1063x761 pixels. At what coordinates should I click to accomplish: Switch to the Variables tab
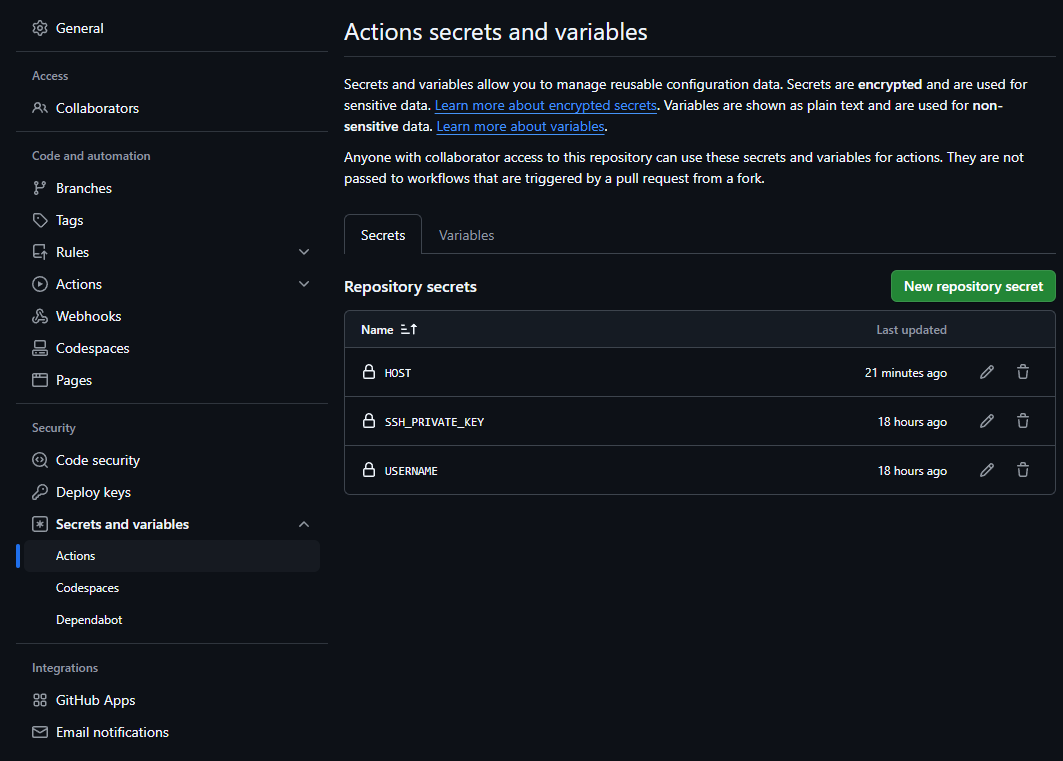466,235
